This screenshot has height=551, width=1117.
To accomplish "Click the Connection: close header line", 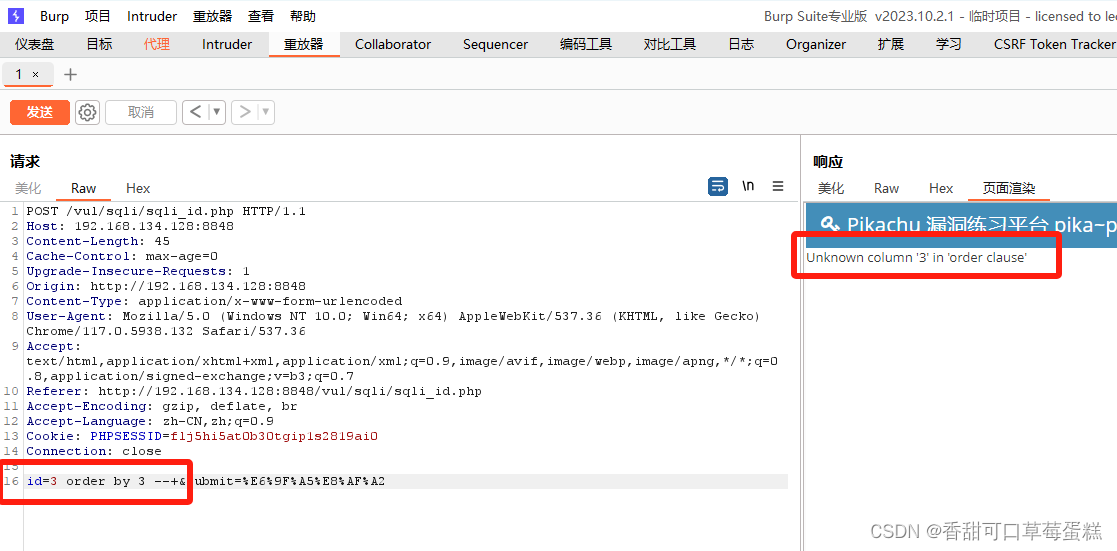I will click(94, 450).
